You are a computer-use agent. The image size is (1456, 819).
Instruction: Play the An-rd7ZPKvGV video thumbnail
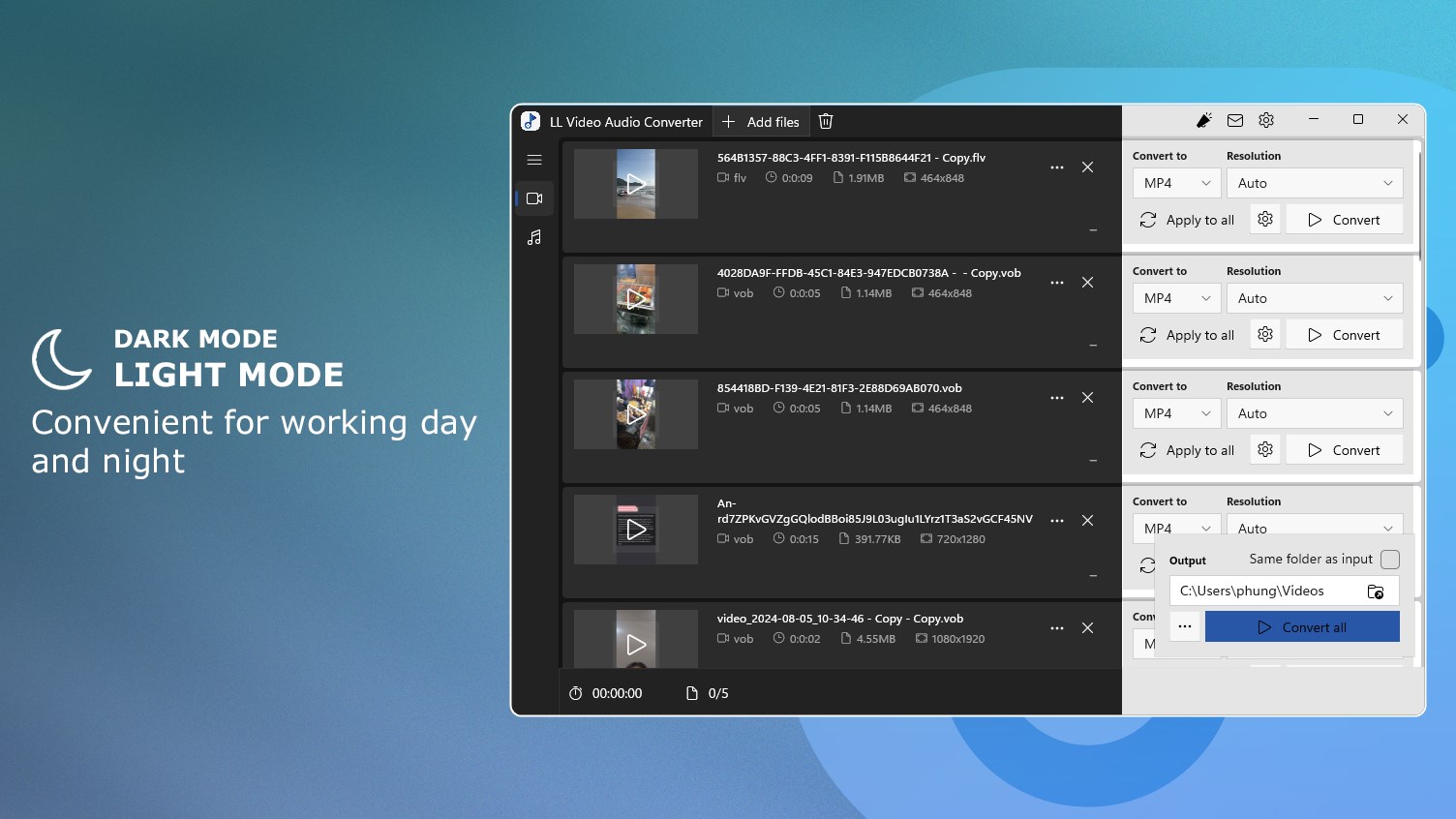click(x=636, y=530)
